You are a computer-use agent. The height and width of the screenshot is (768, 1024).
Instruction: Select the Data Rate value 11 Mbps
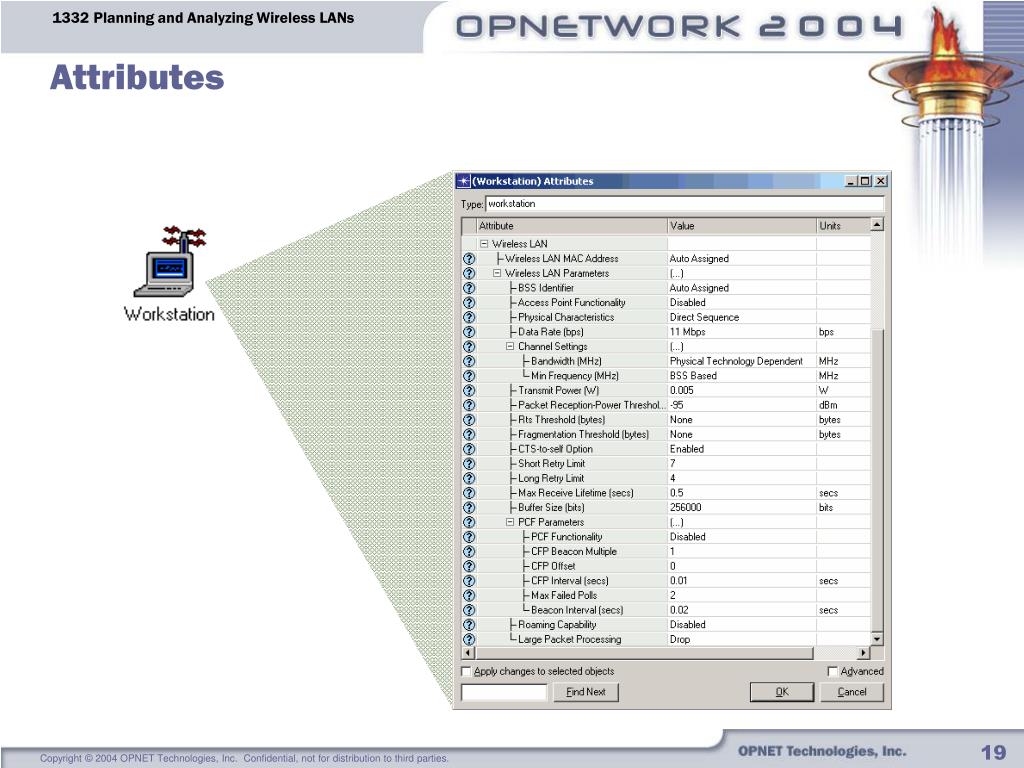pyautogui.click(x=742, y=332)
